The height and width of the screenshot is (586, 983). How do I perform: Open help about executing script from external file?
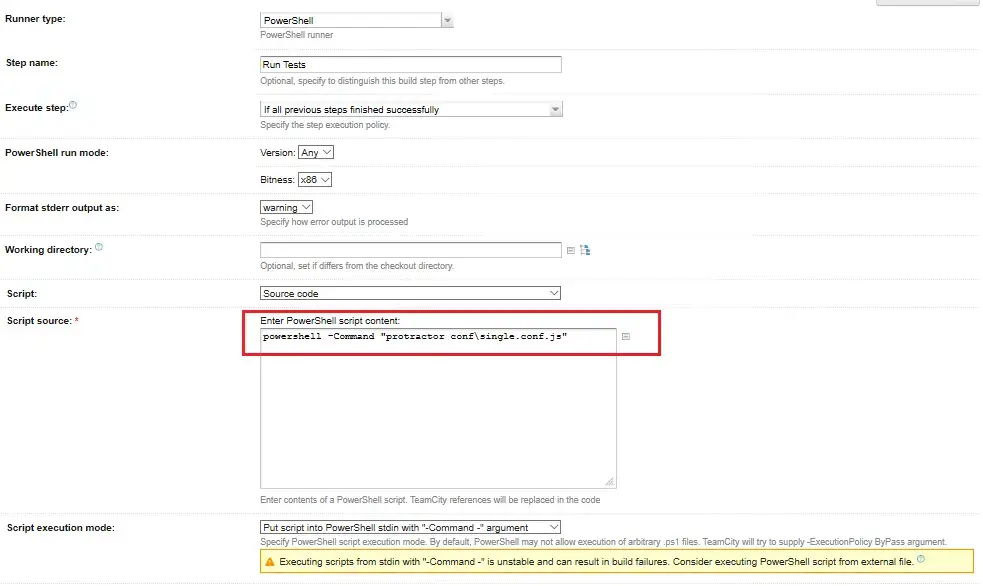click(921, 560)
